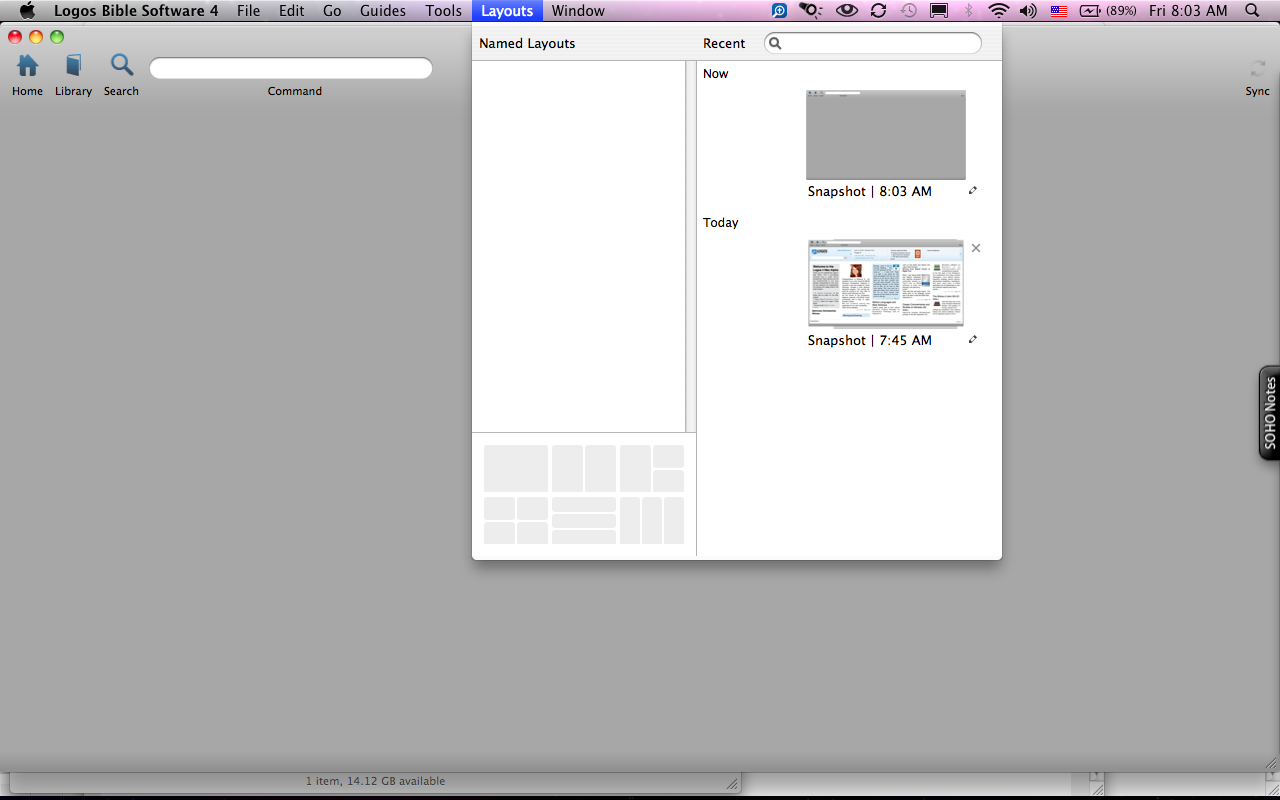Open the US flag input menu

[x=1059, y=11]
